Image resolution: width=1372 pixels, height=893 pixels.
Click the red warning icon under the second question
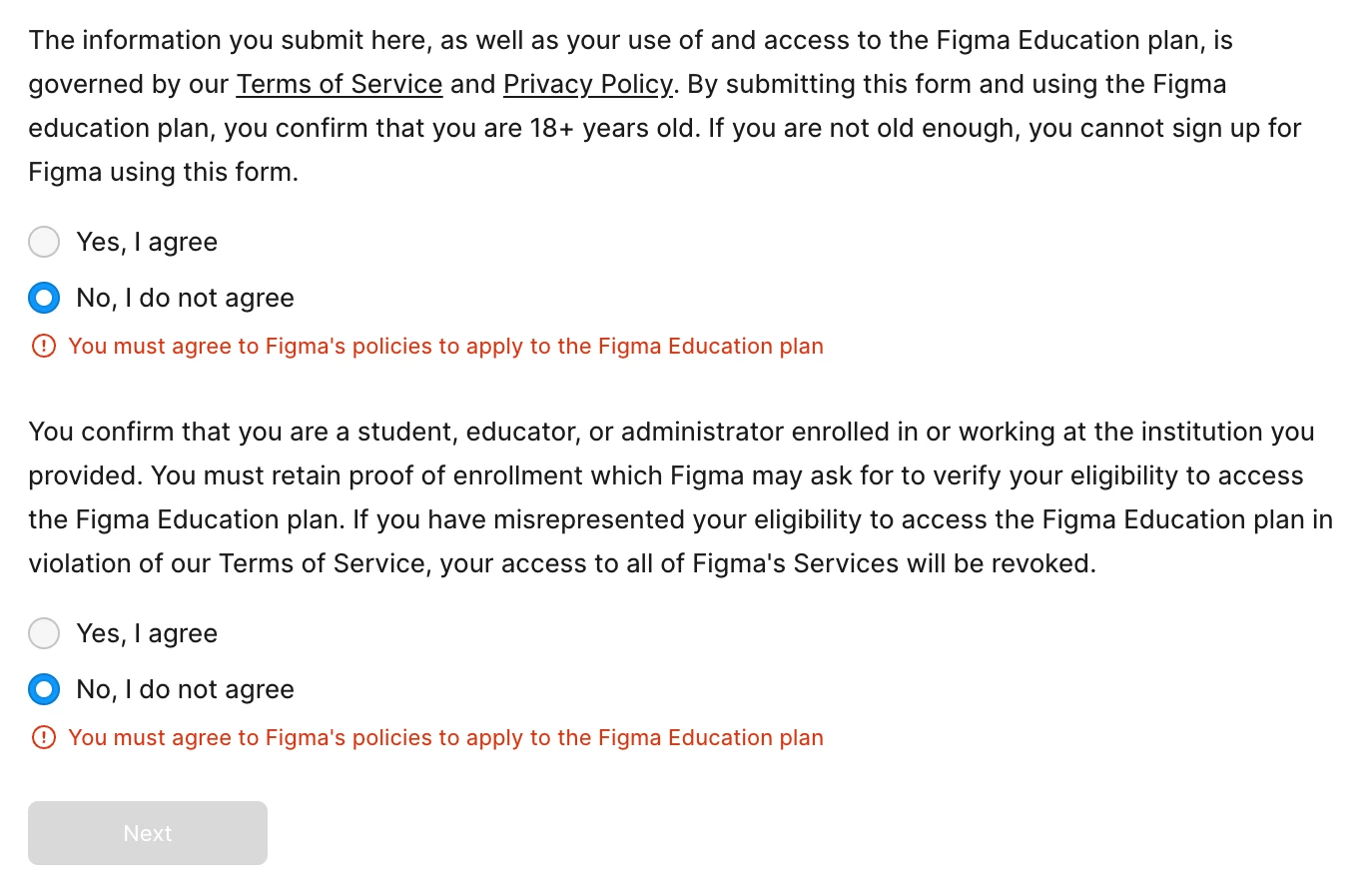44,737
